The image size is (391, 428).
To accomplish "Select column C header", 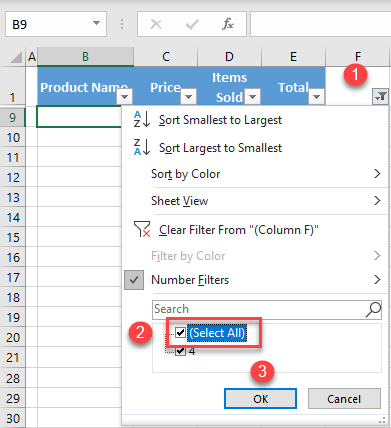I will click(x=166, y=57).
